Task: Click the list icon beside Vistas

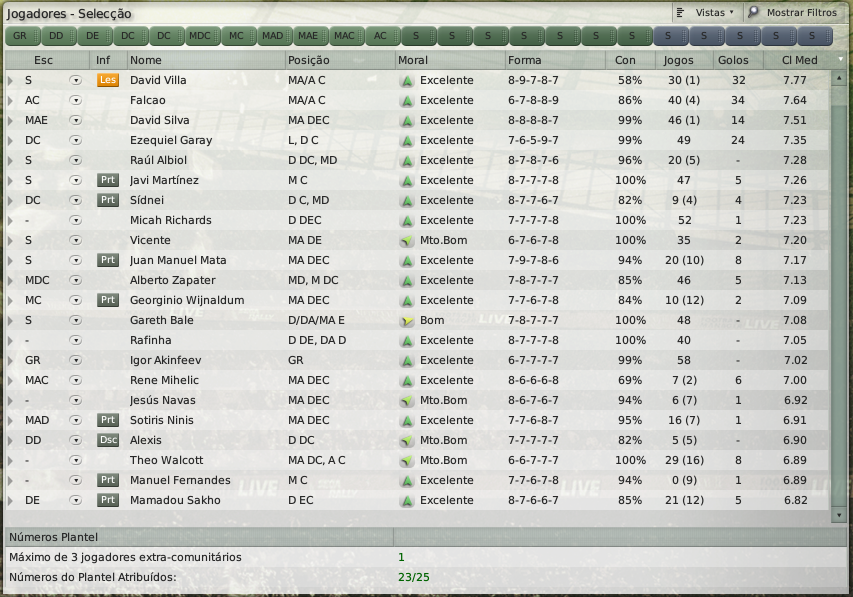Action: point(680,12)
